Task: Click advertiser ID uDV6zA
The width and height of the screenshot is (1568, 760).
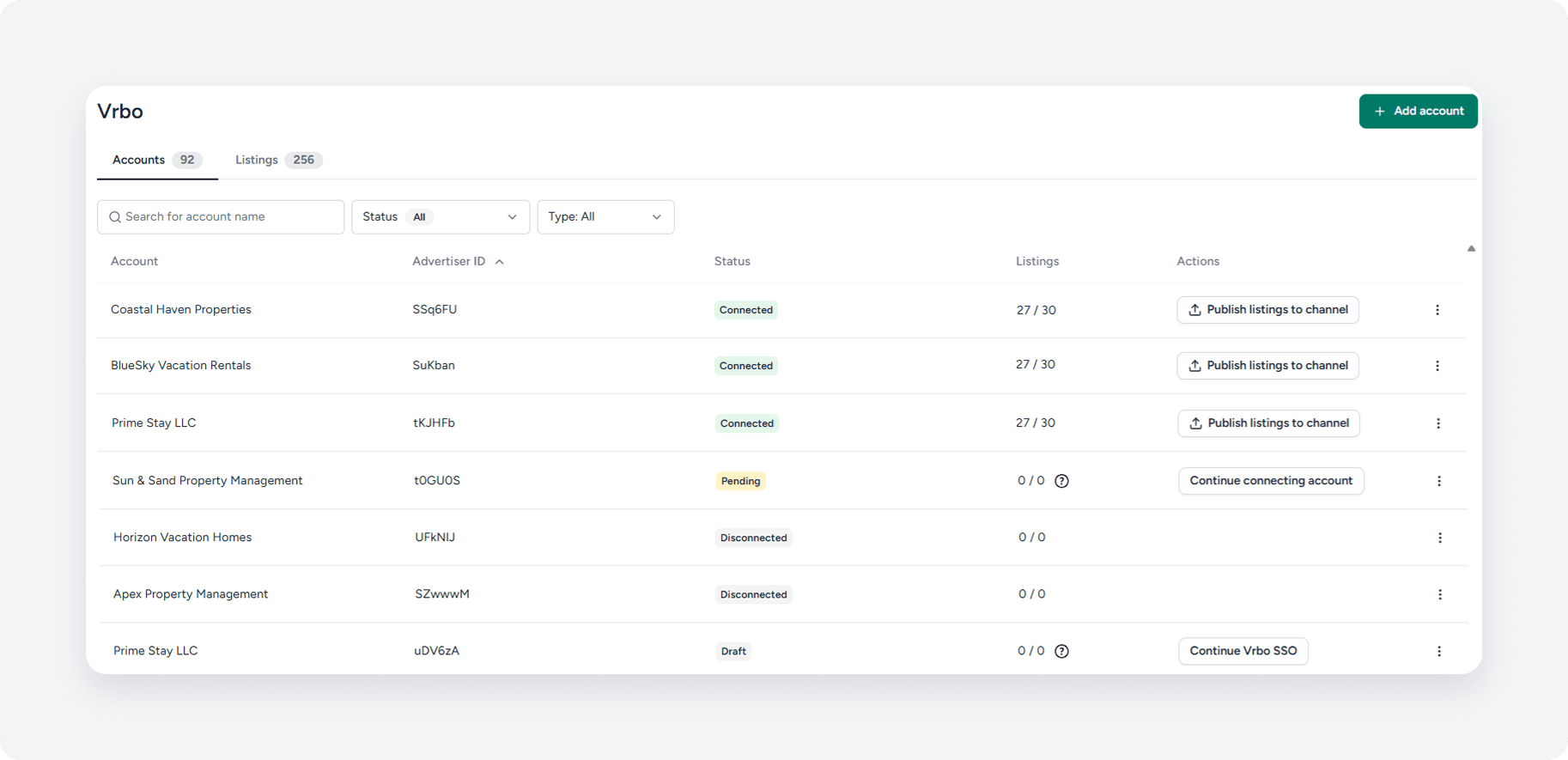Action: (x=437, y=650)
